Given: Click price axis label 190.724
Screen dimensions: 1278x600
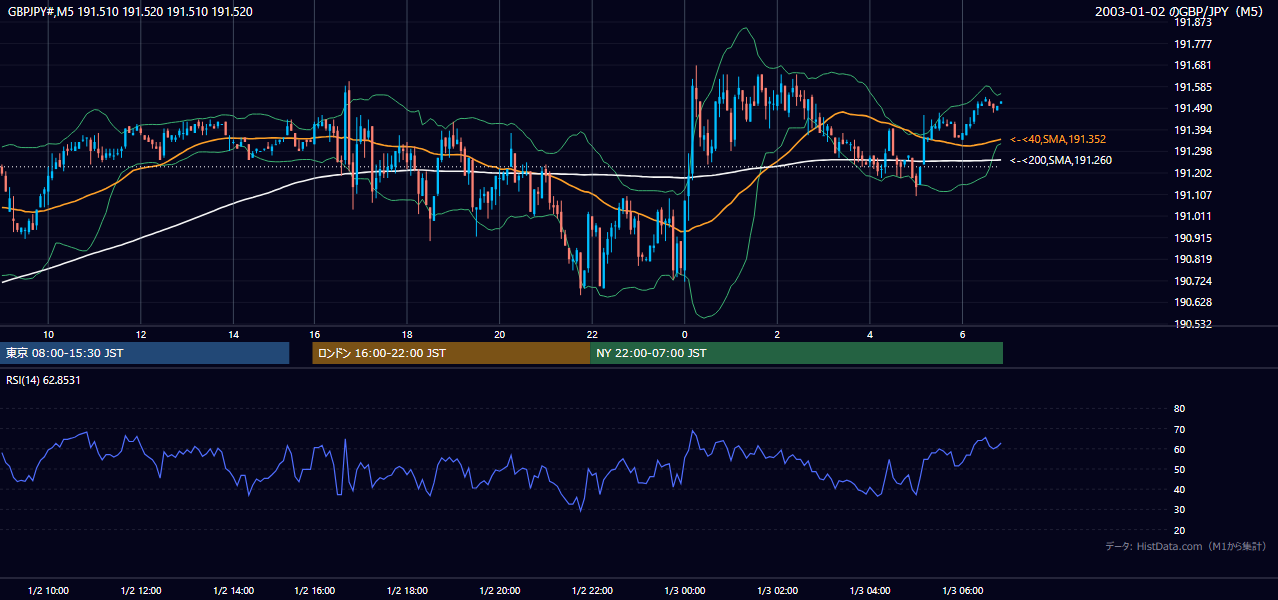Looking at the screenshot, I should 1193,281.
